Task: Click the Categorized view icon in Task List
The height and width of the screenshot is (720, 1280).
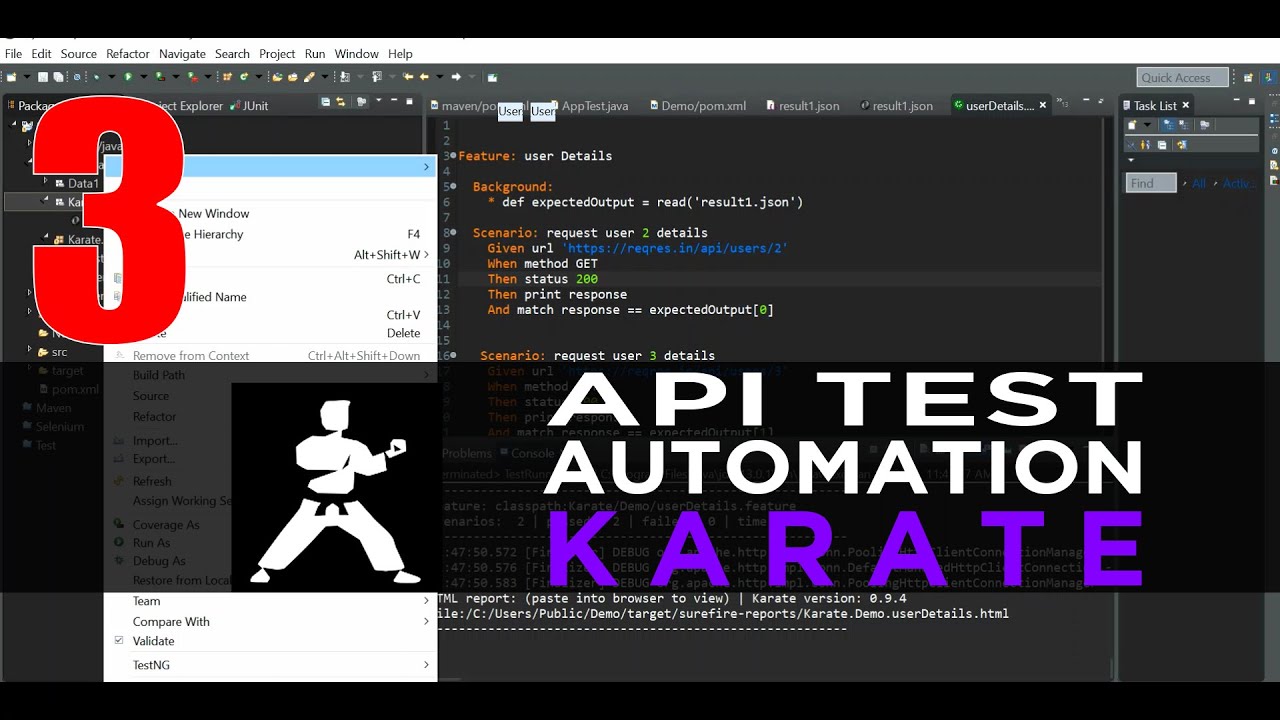Action: pyautogui.click(x=1169, y=125)
